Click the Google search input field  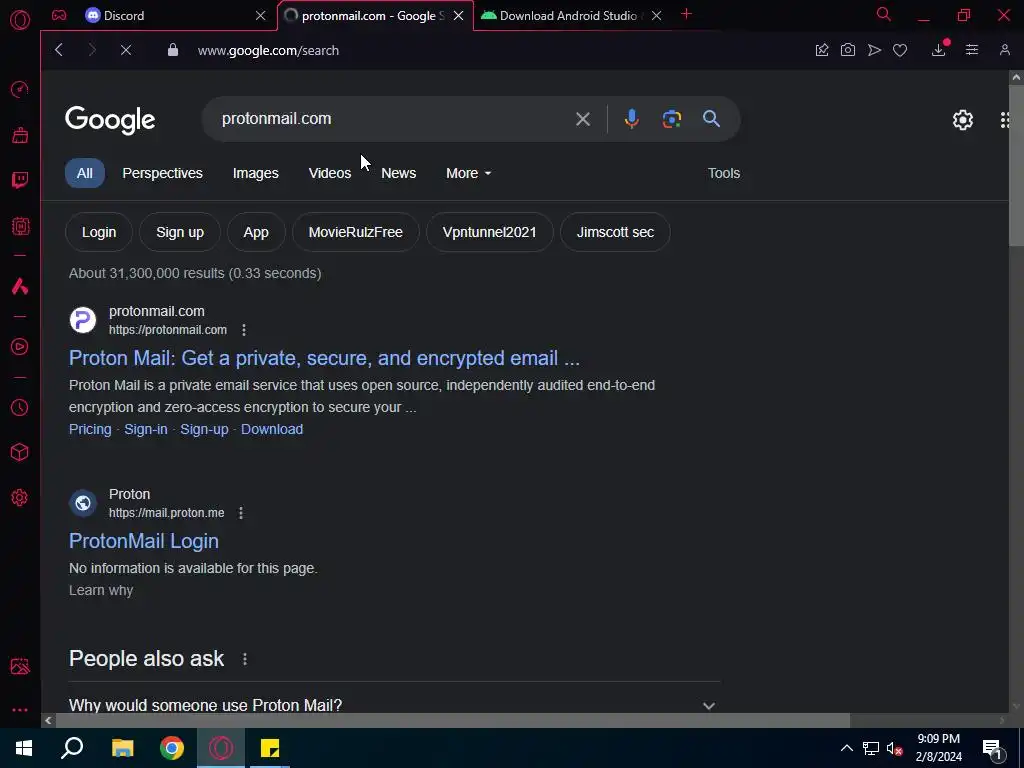click(x=392, y=119)
